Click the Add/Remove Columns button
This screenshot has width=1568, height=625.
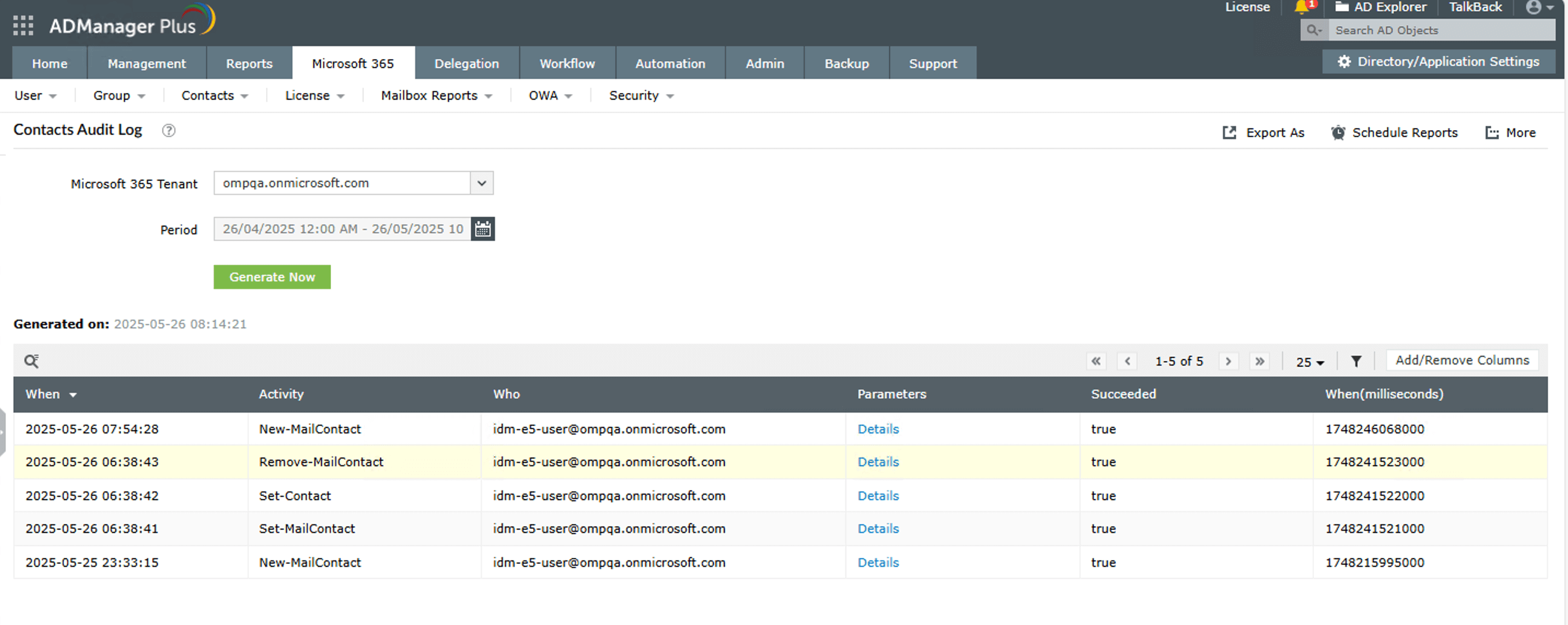pos(1461,360)
